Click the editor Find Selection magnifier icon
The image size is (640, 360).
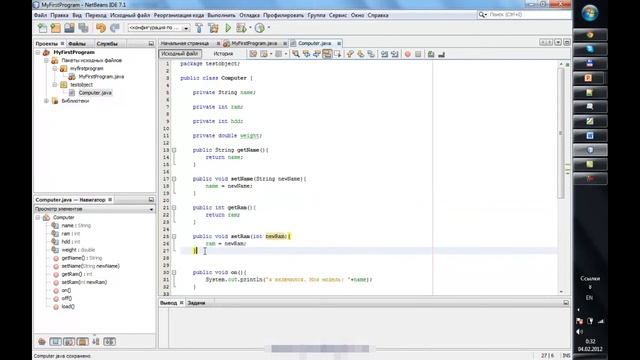(296, 54)
